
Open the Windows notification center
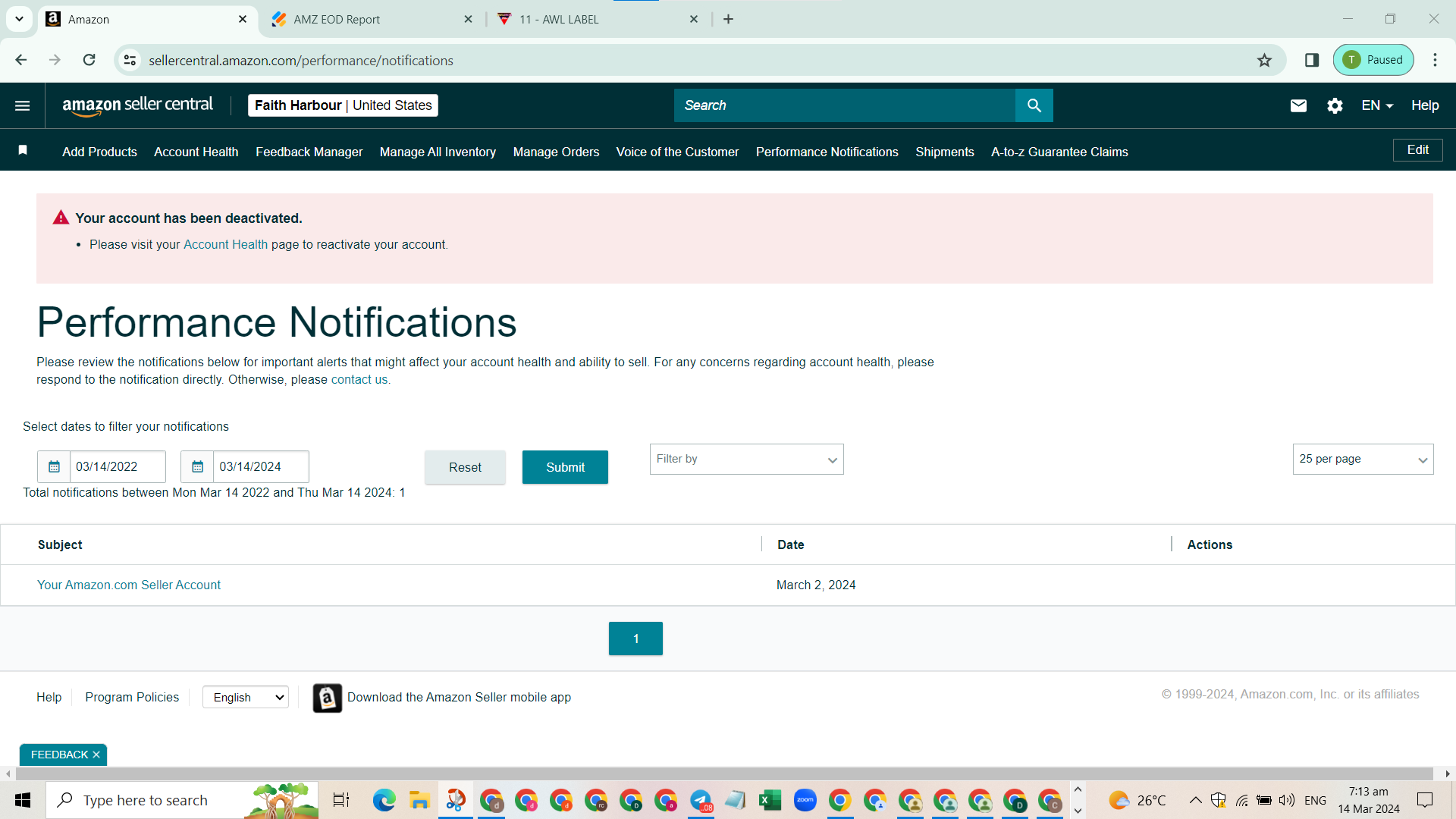click(1425, 800)
